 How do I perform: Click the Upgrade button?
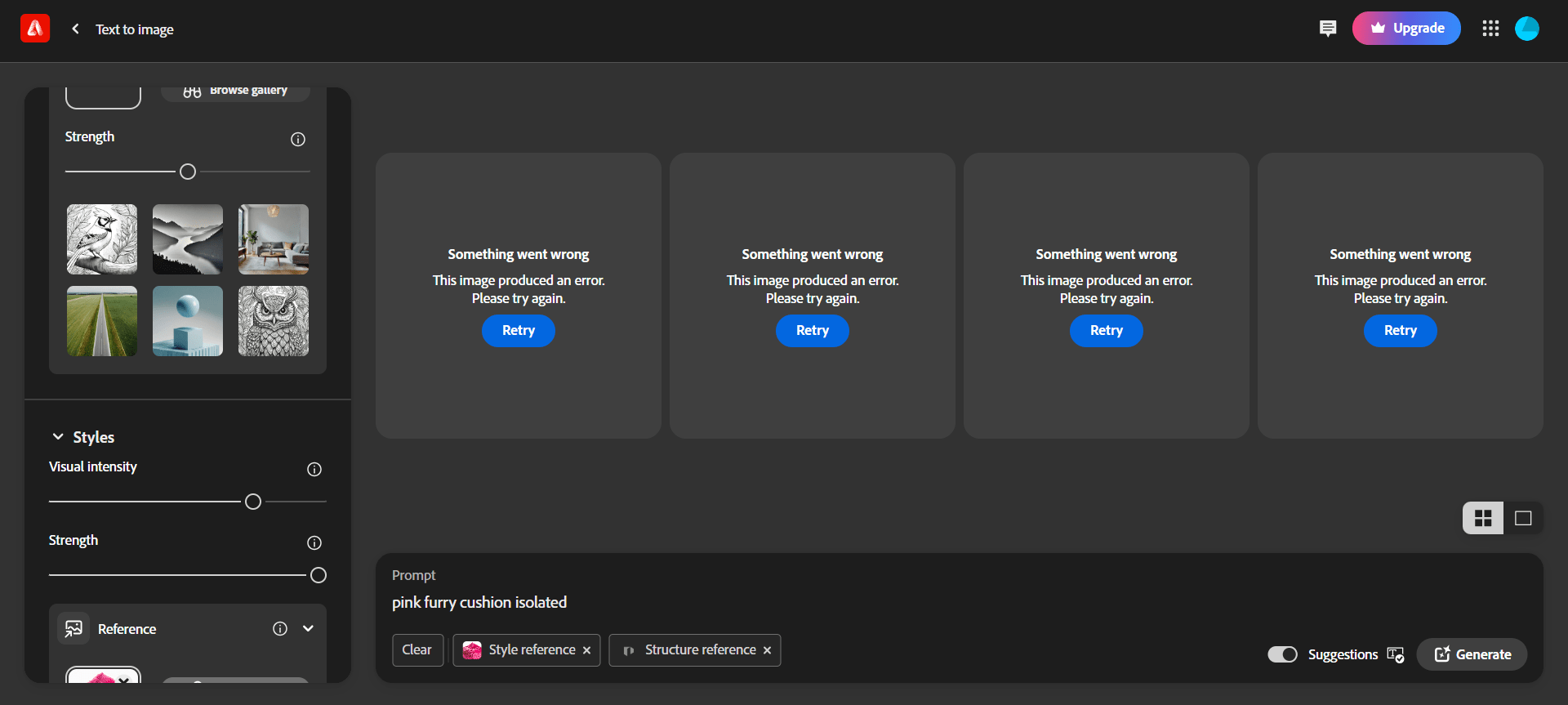[x=1406, y=29]
